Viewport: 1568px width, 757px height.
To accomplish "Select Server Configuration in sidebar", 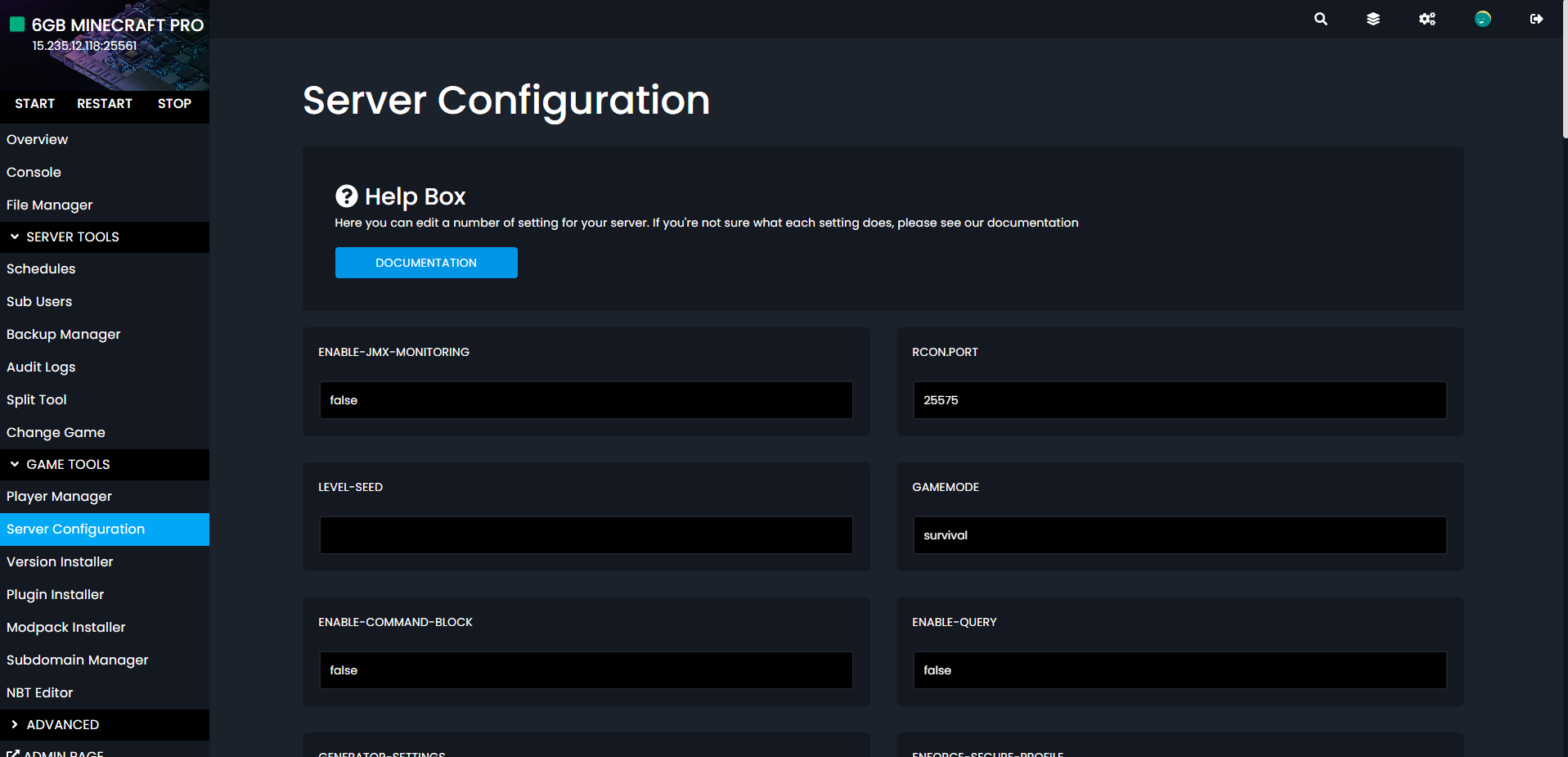I will click(x=105, y=529).
